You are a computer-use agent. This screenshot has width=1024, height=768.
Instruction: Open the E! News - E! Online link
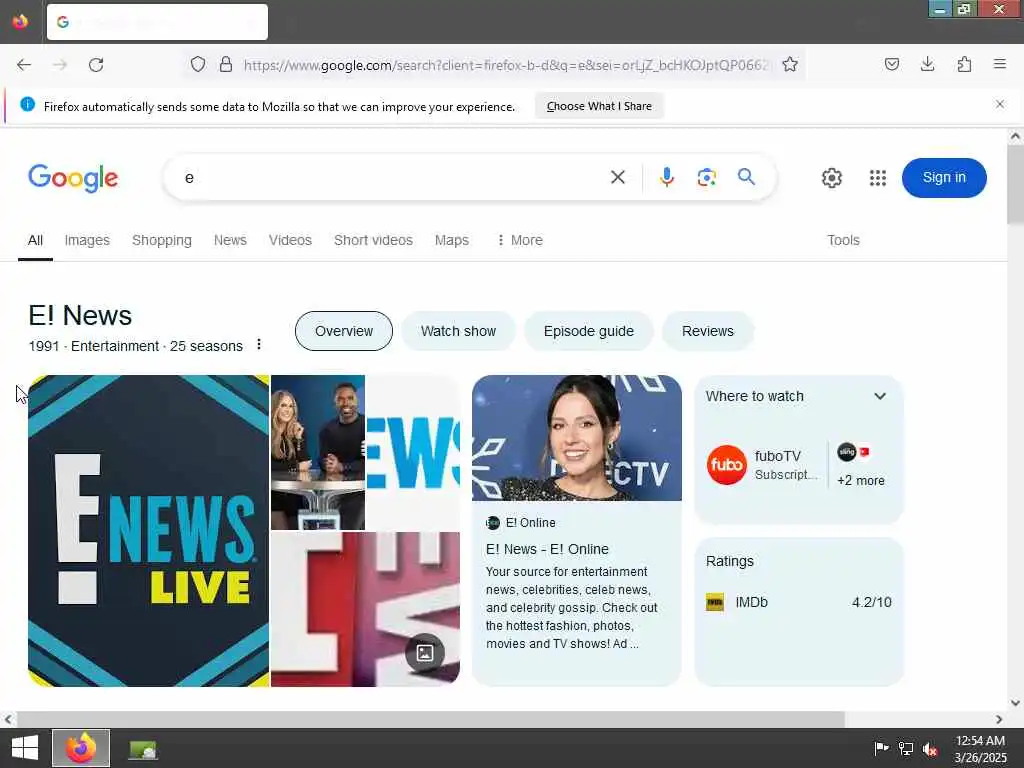[547, 549]
